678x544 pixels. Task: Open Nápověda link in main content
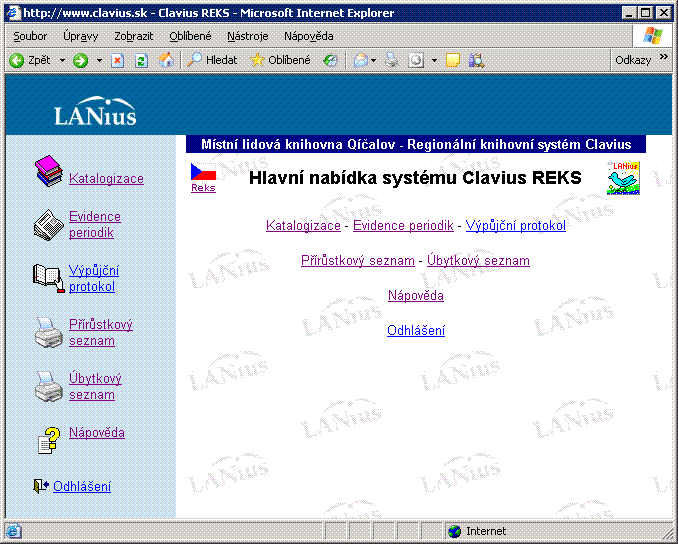pos(416,295)
